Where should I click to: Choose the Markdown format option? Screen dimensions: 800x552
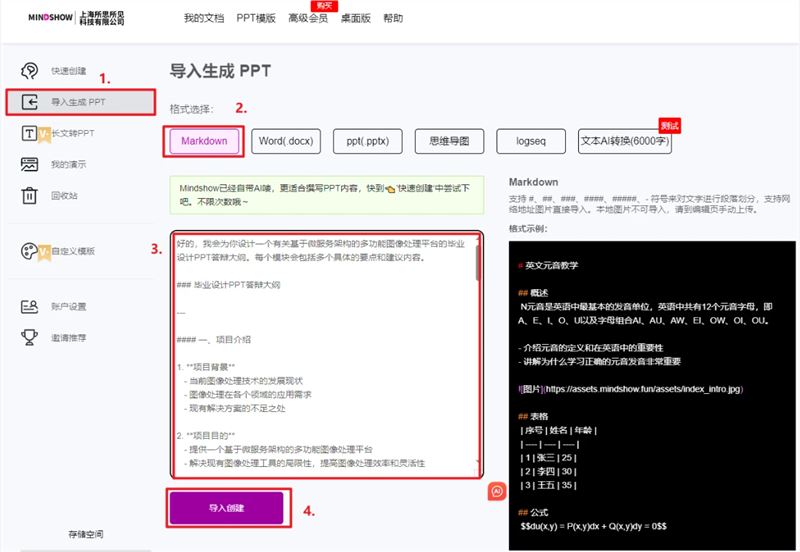coord(204,141)
